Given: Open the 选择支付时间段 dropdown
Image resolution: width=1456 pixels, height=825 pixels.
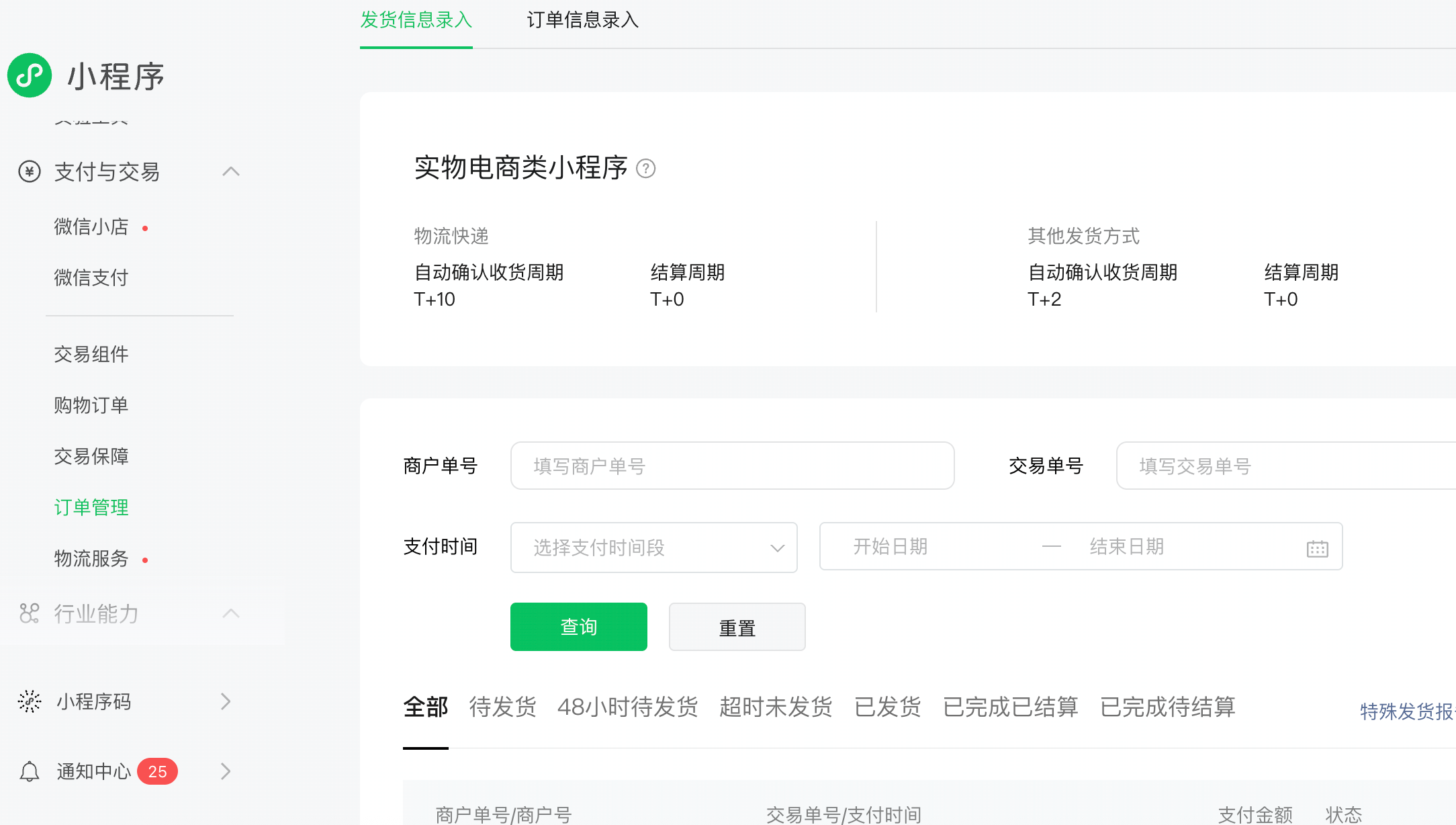Looking at the screenshot, I should (x=653, y=548).
